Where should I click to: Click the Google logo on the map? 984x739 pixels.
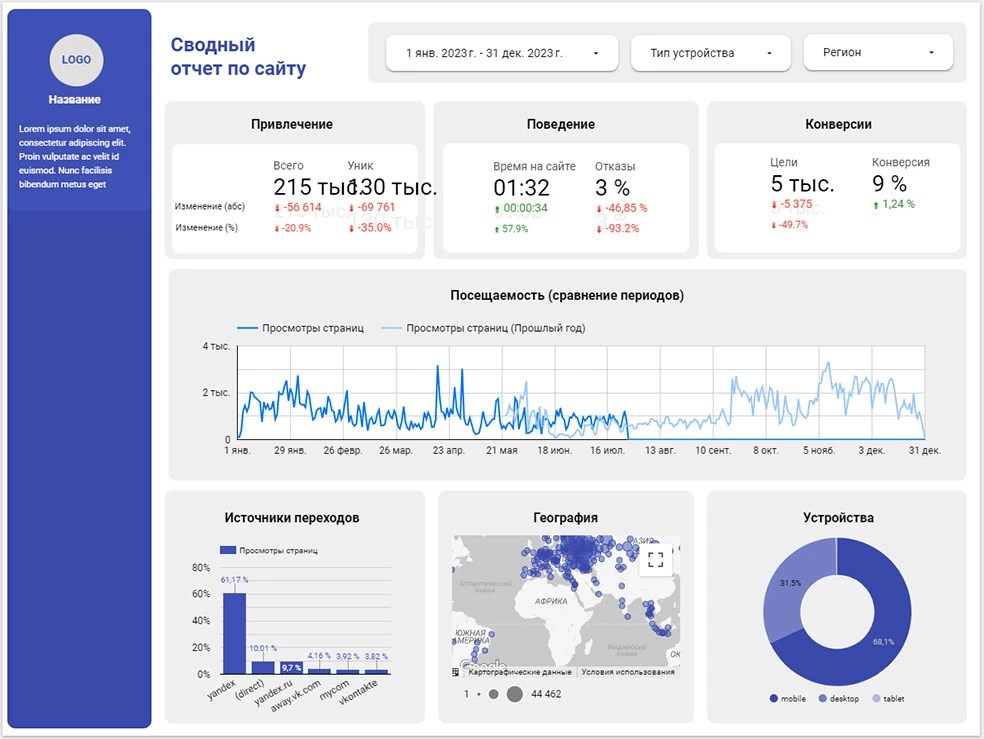click(x=485, y=666)
